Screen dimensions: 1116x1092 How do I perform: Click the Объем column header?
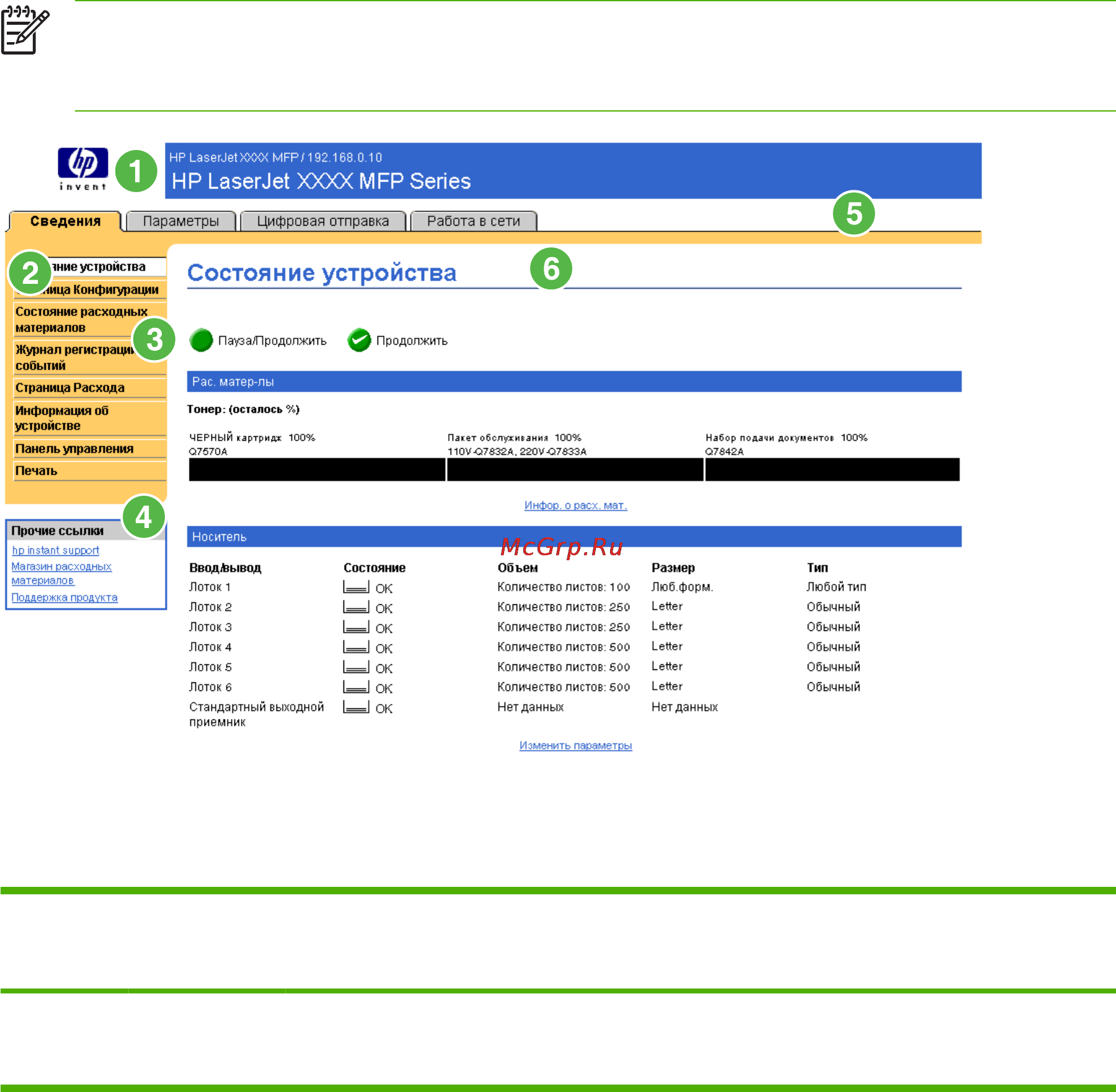coord(518,568)
